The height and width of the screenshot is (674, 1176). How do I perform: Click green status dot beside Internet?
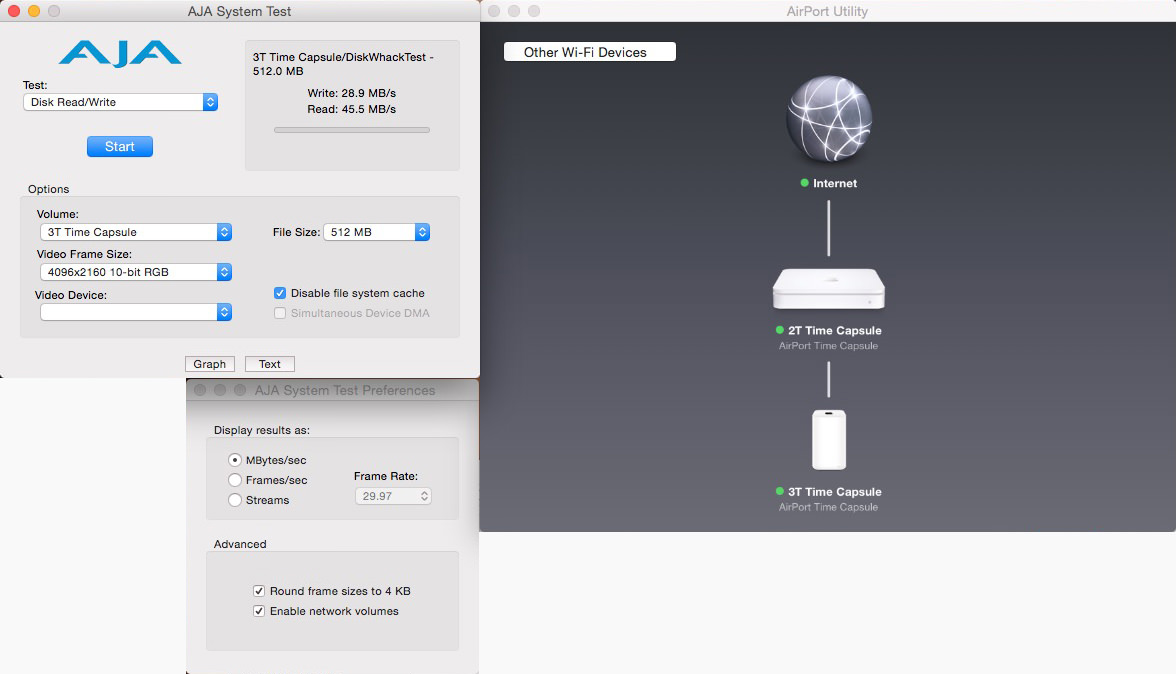pos(804,183)
